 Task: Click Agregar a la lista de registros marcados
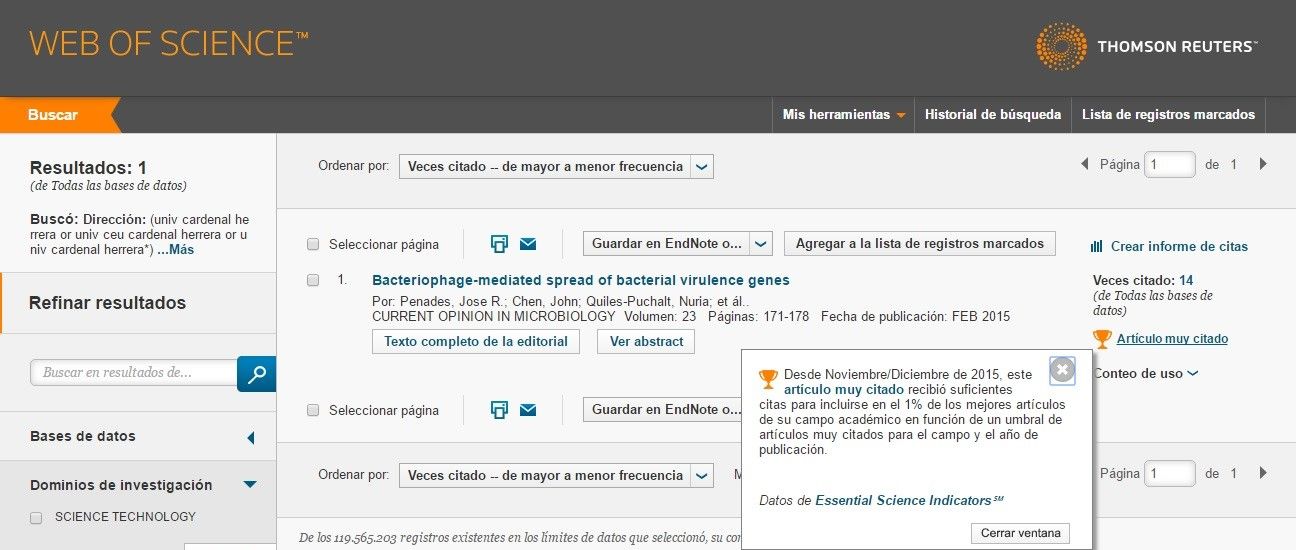[x=920, y=243]
